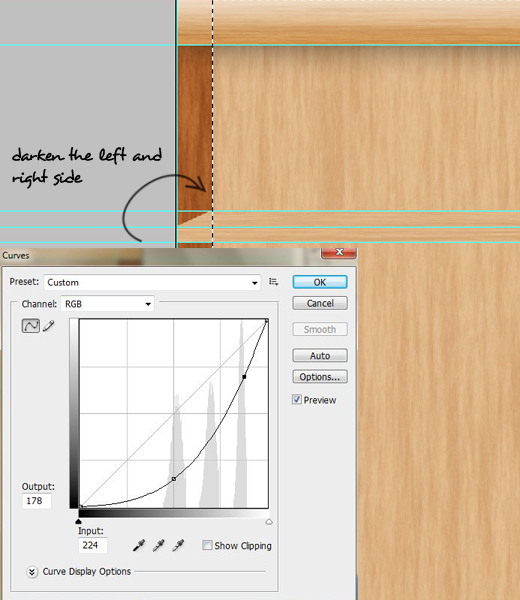Click the white point input slider
This screenshot has height=600, width=520.
(269, 522)
